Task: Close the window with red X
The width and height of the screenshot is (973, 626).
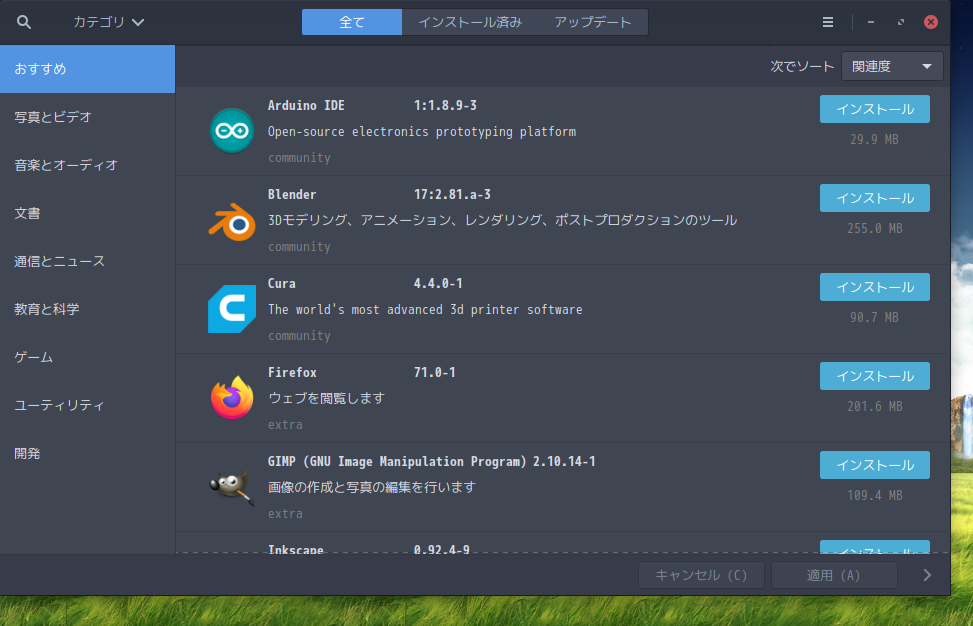Action: [931, 22]
